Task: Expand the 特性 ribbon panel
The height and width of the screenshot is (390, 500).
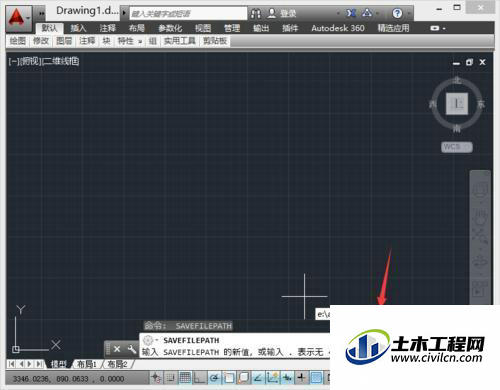Action: click(x=129, y=41)
